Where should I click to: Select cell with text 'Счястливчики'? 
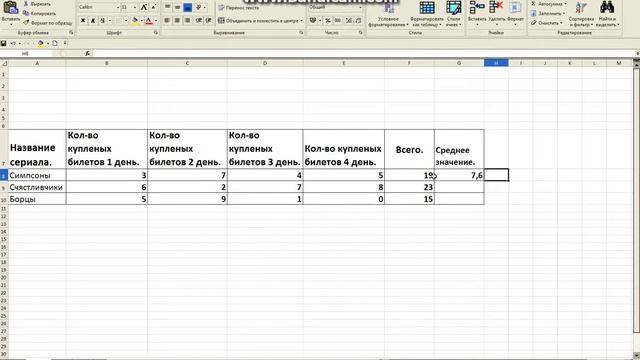37,187
